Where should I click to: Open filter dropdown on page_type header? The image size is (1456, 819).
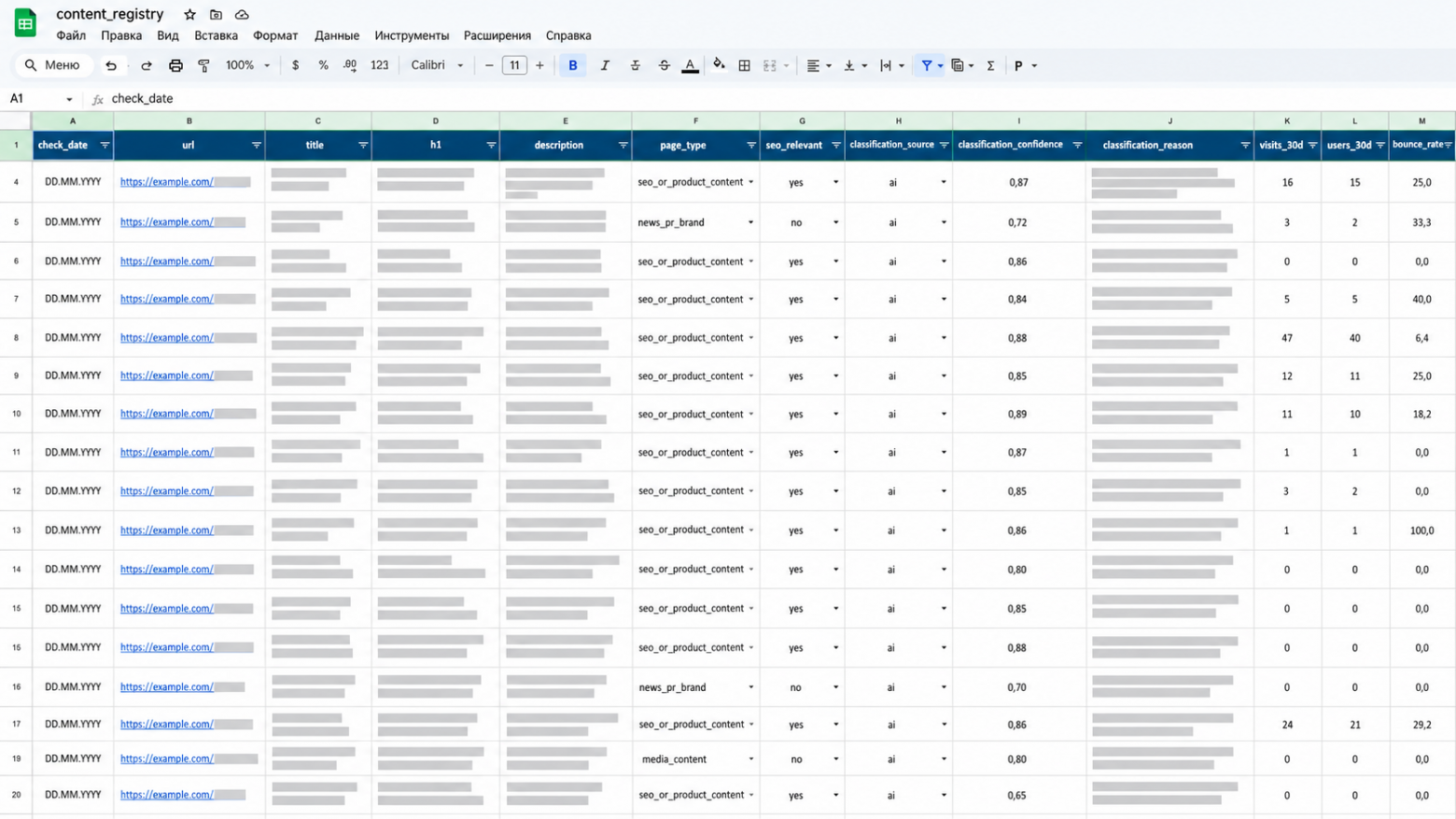click(750, 146)
